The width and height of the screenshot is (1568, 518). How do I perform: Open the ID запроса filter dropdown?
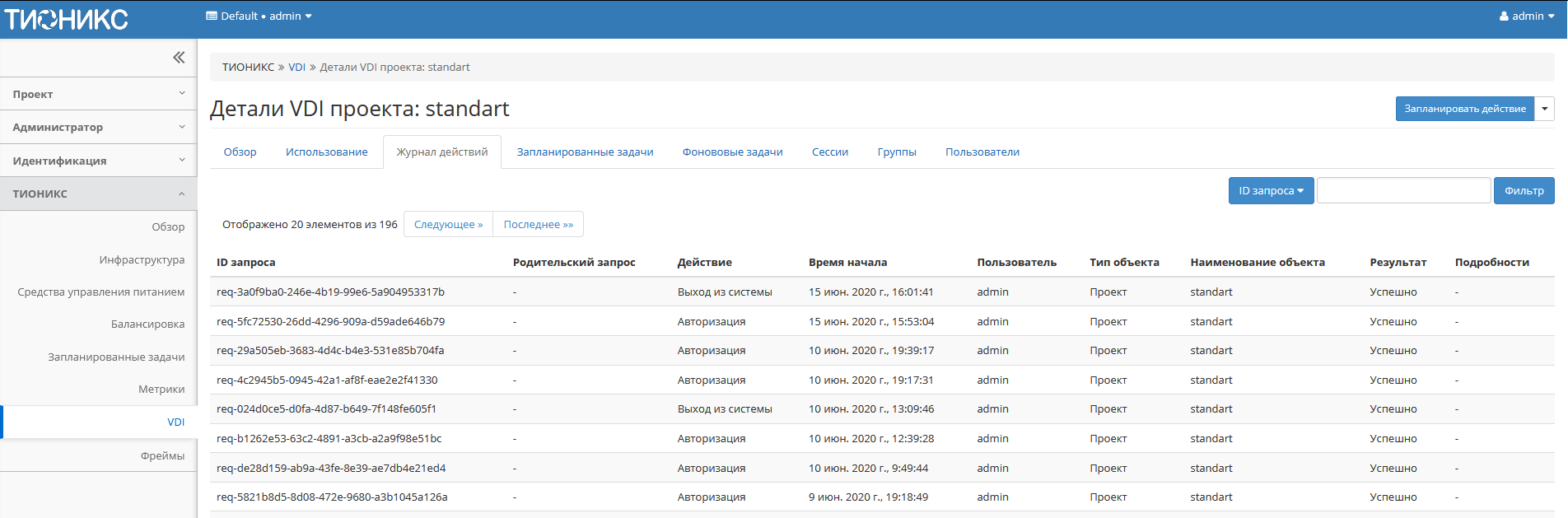1270,191
